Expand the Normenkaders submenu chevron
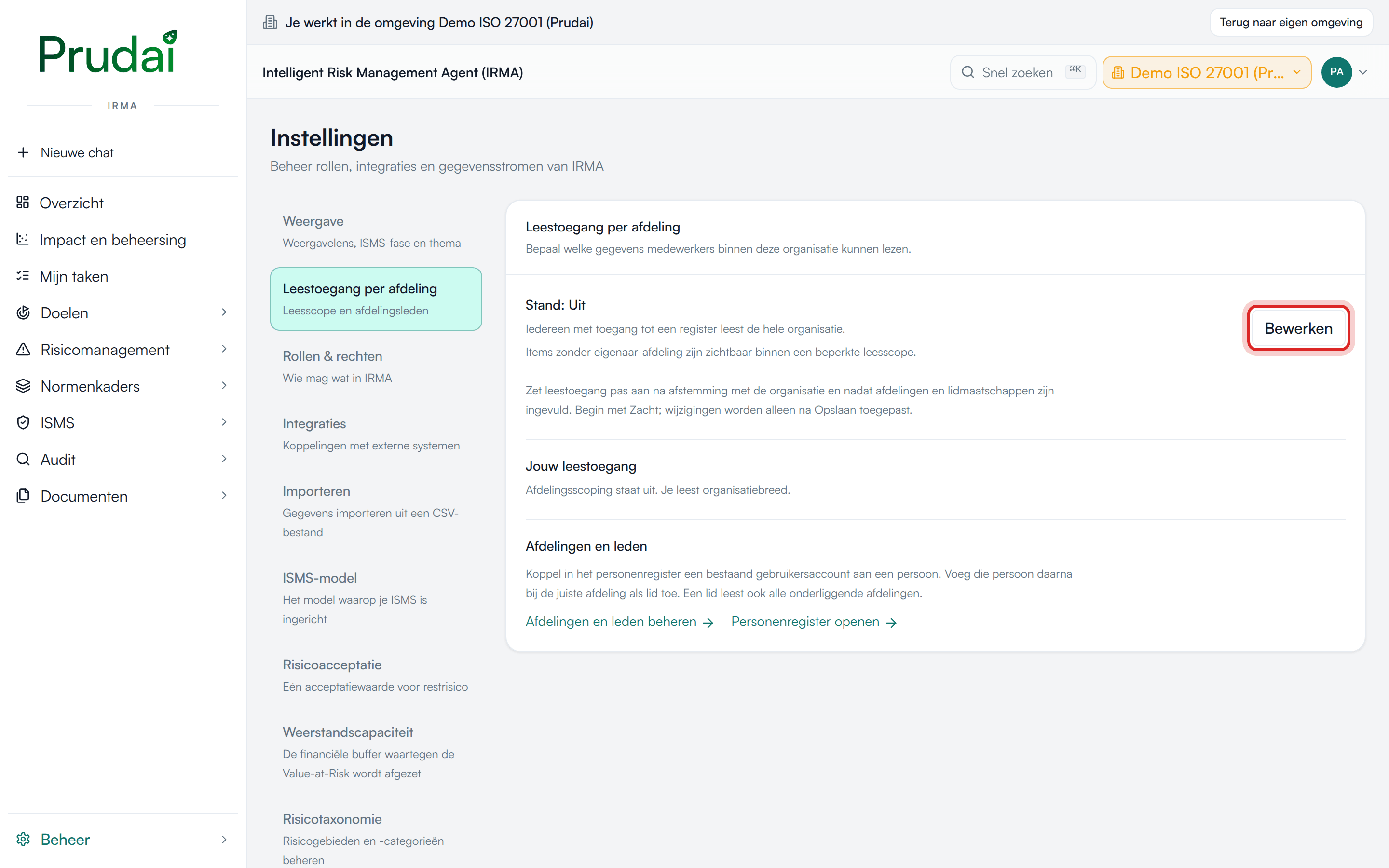Viewport: 1389px width, 868px height. (224, 386)
